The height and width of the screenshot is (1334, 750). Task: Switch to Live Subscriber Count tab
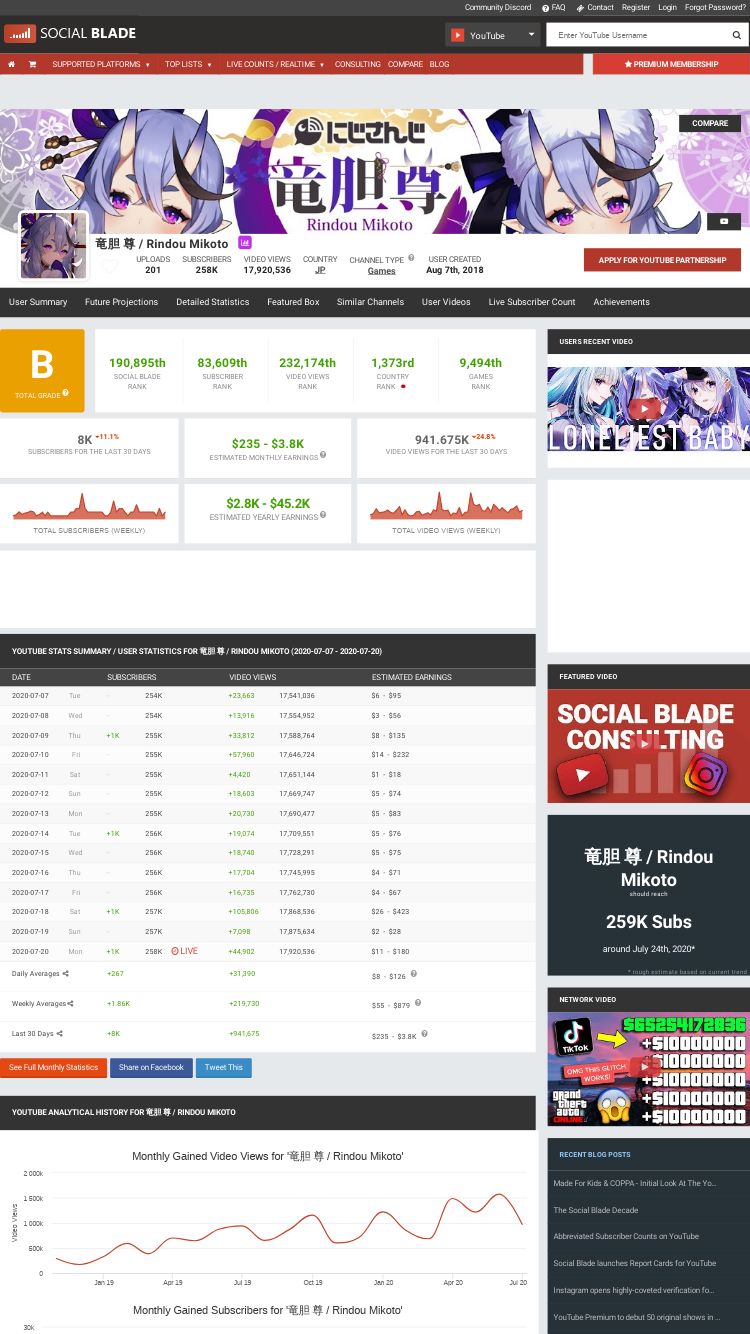click(x=532, y=302)
